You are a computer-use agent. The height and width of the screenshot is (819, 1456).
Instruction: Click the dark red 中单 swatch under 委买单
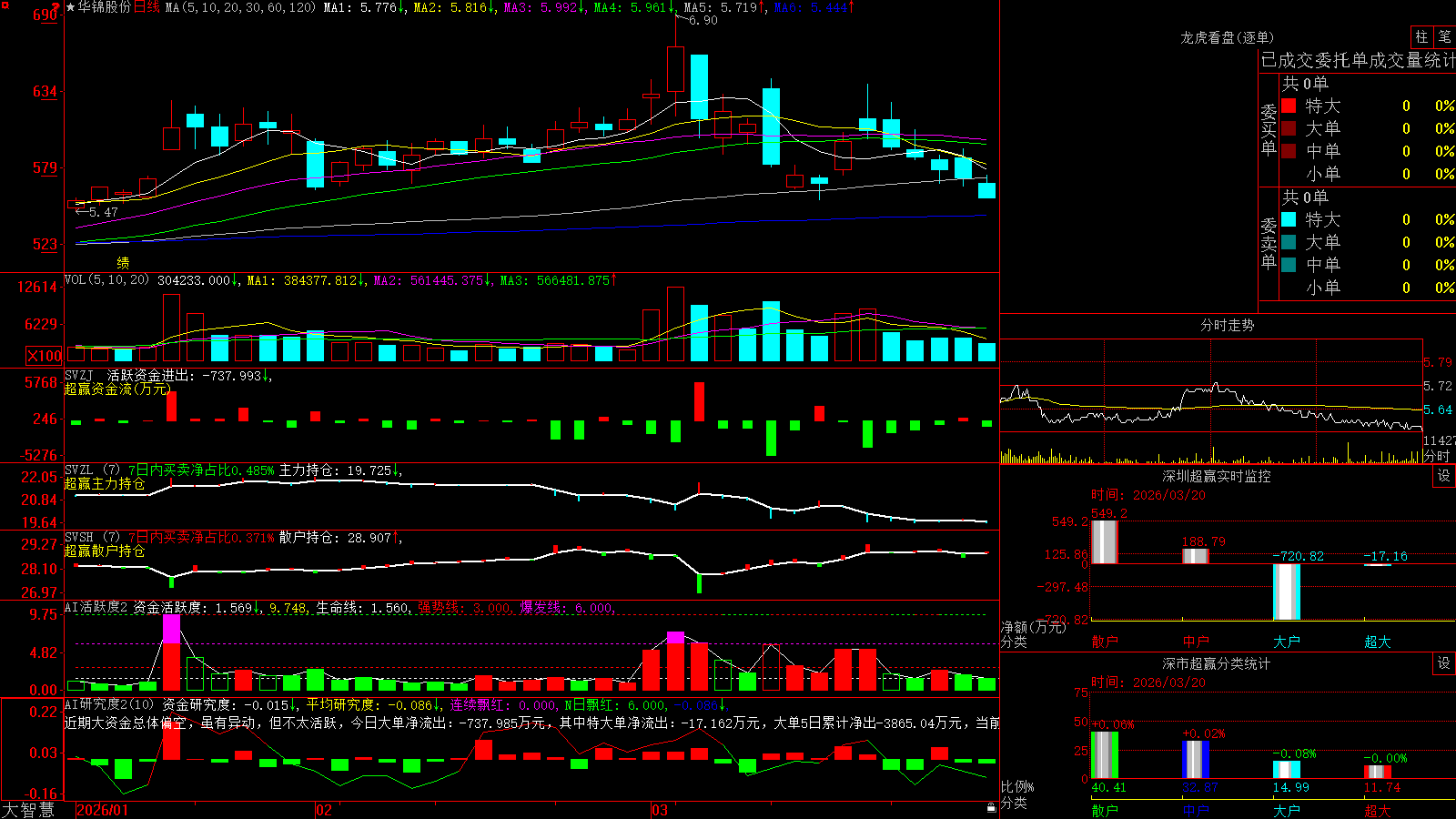1289,151
